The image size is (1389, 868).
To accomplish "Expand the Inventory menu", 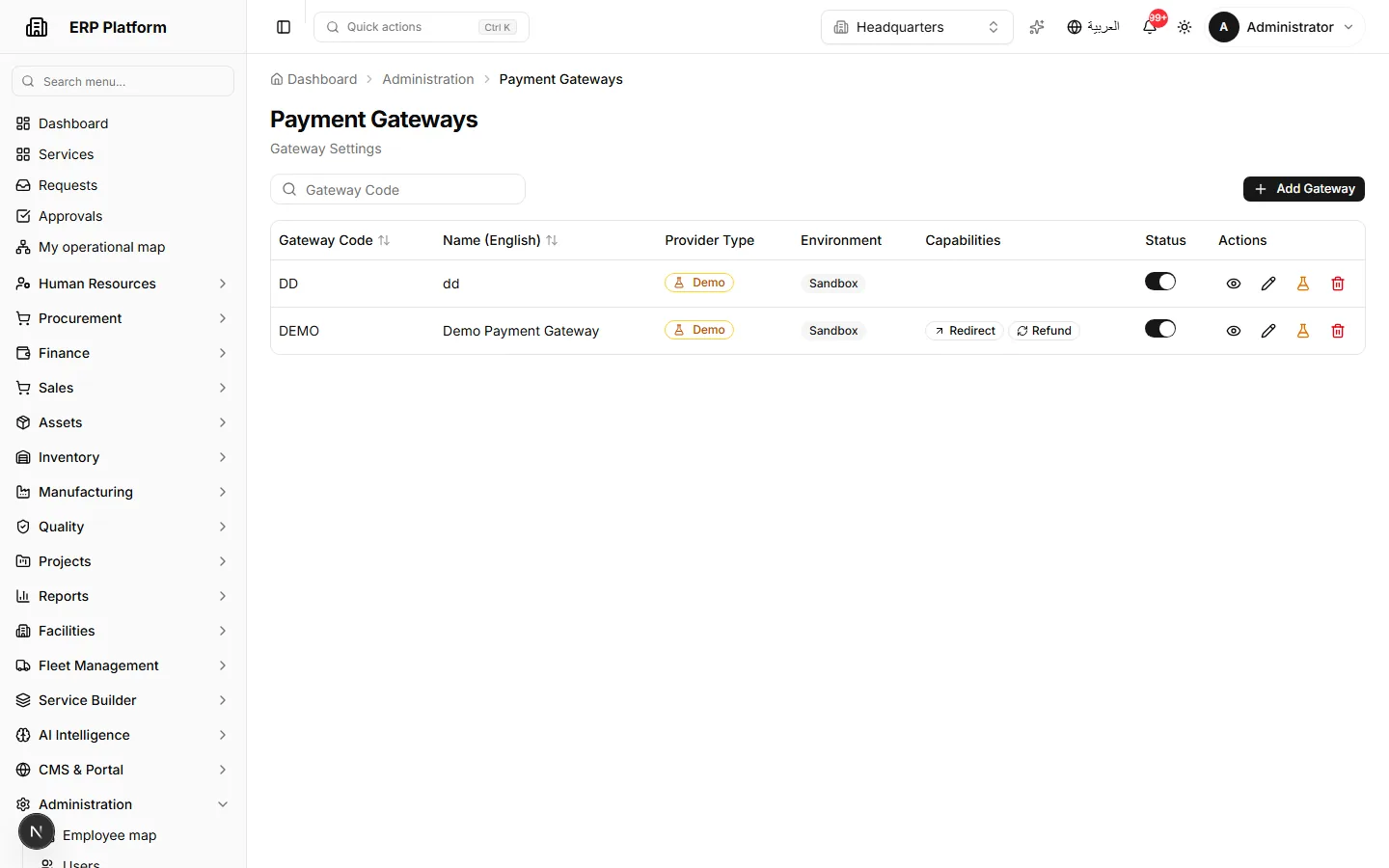I will point(123,457).
